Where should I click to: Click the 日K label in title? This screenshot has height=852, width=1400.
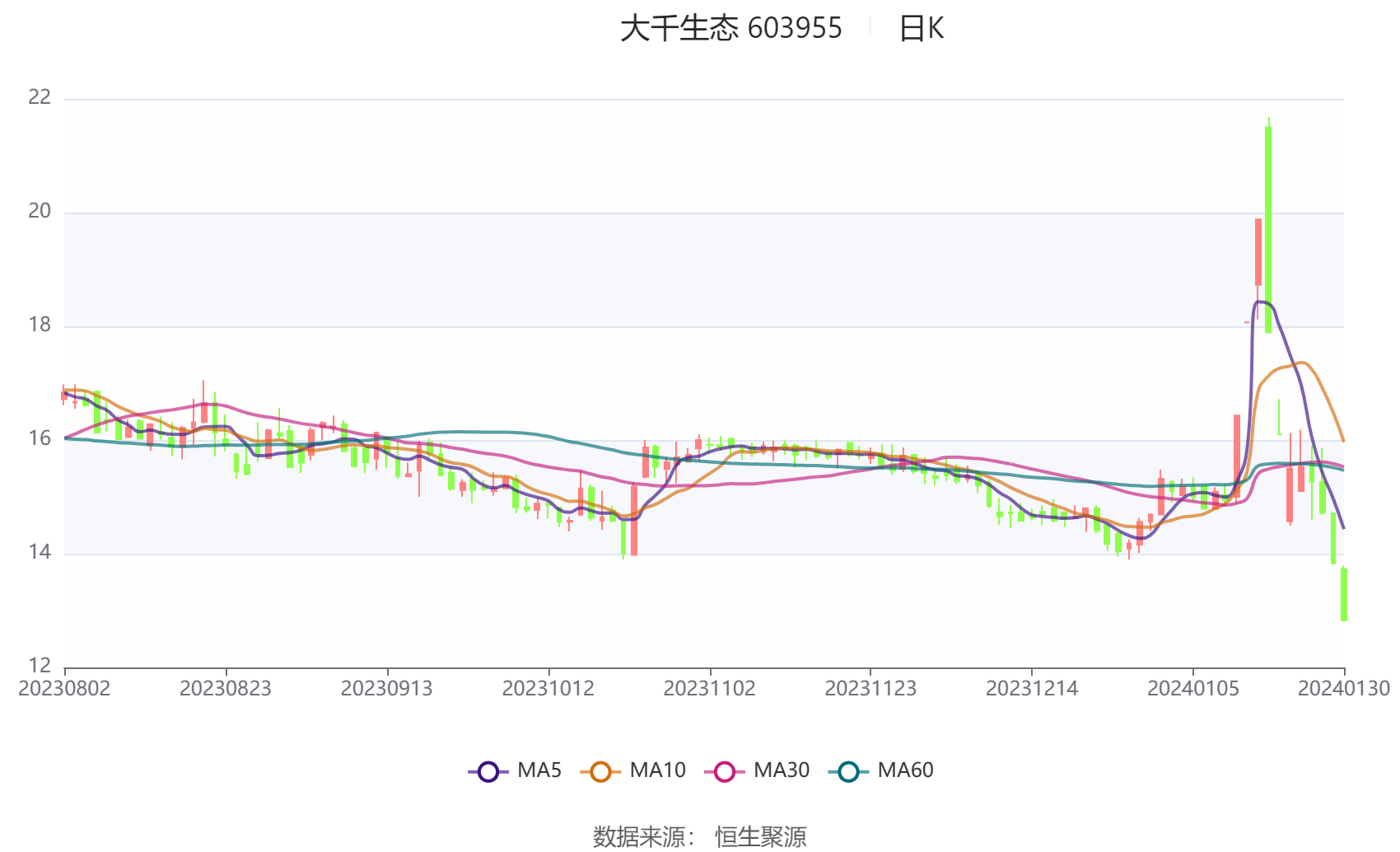[922, 29]
